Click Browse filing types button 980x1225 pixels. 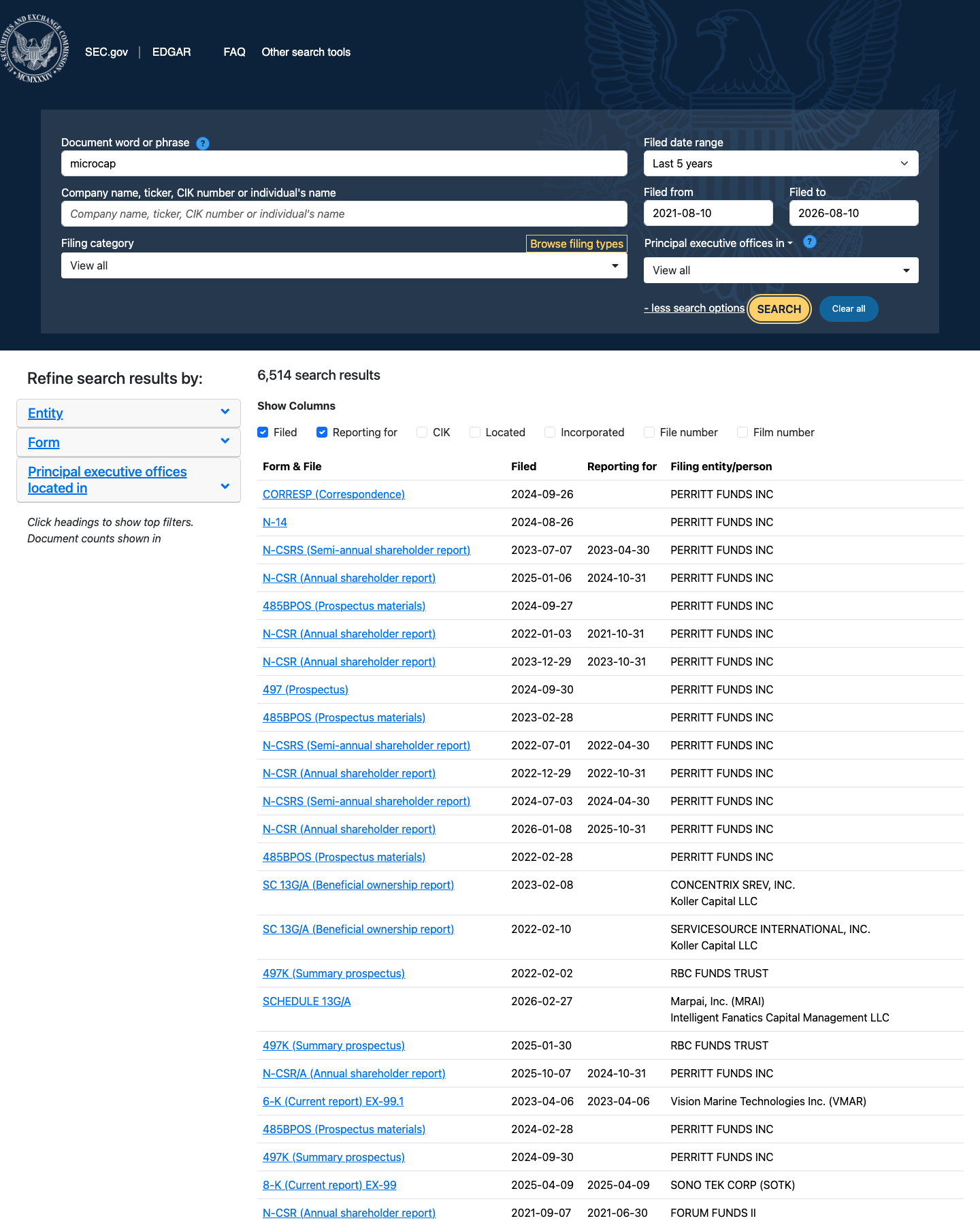(576, 244)
